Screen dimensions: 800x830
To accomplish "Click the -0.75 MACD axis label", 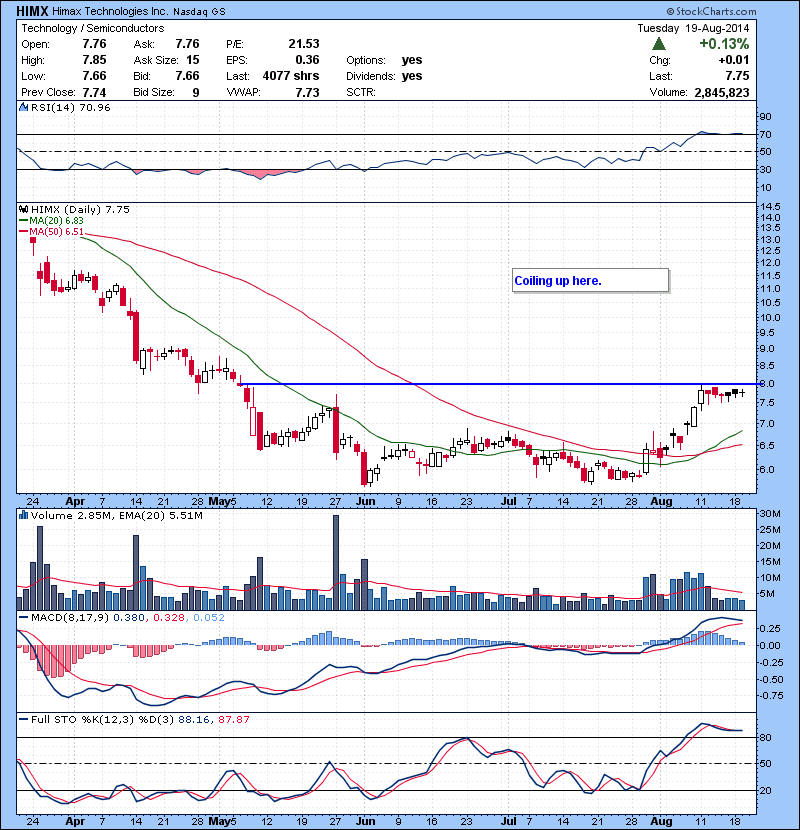I will 770,696.
